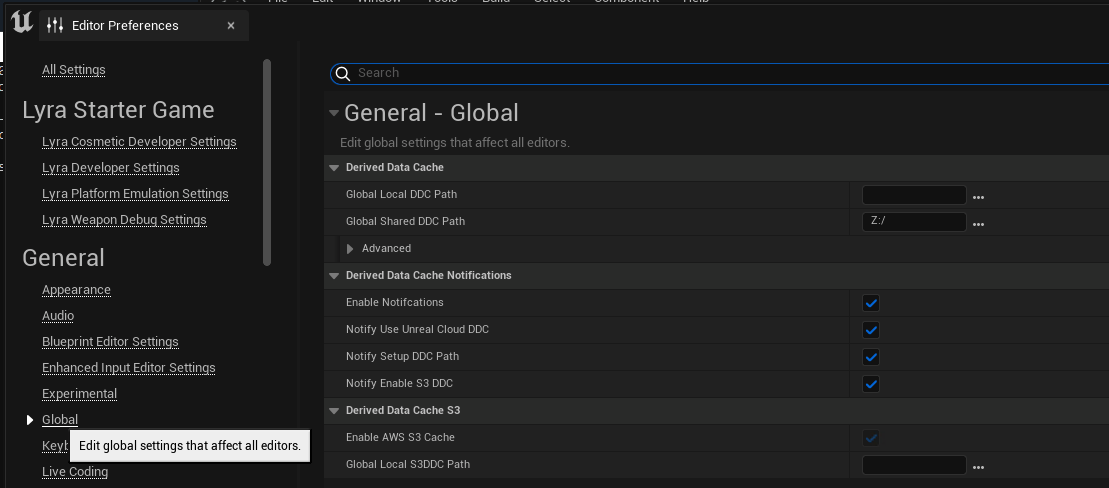Select the Editor Preferences tab
Image resolution: width=1109 pixels, height=488 pixels.
point(144,25)
